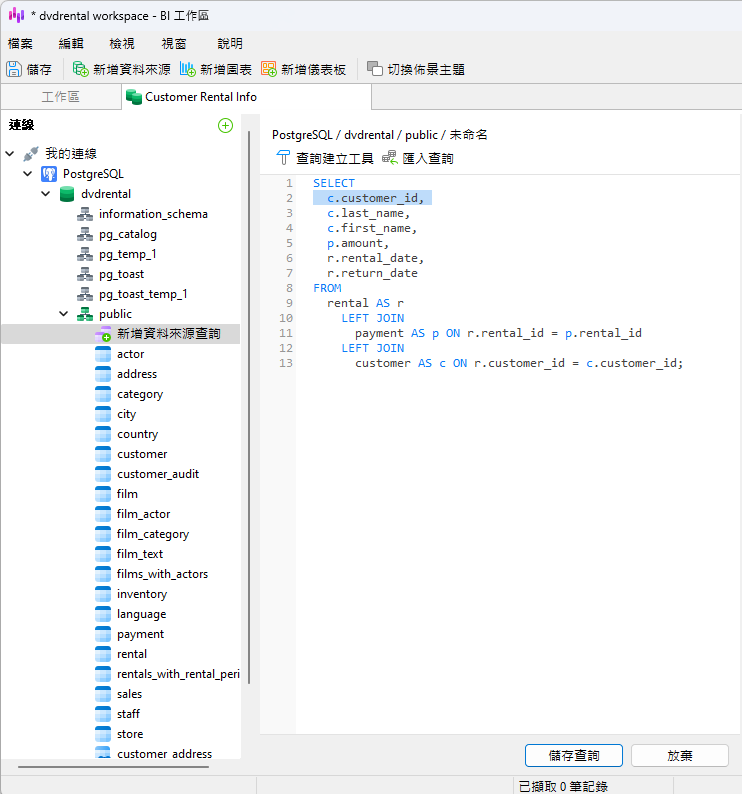Click the Import Query (匯入查詢) icon

[x=390, y=158]
